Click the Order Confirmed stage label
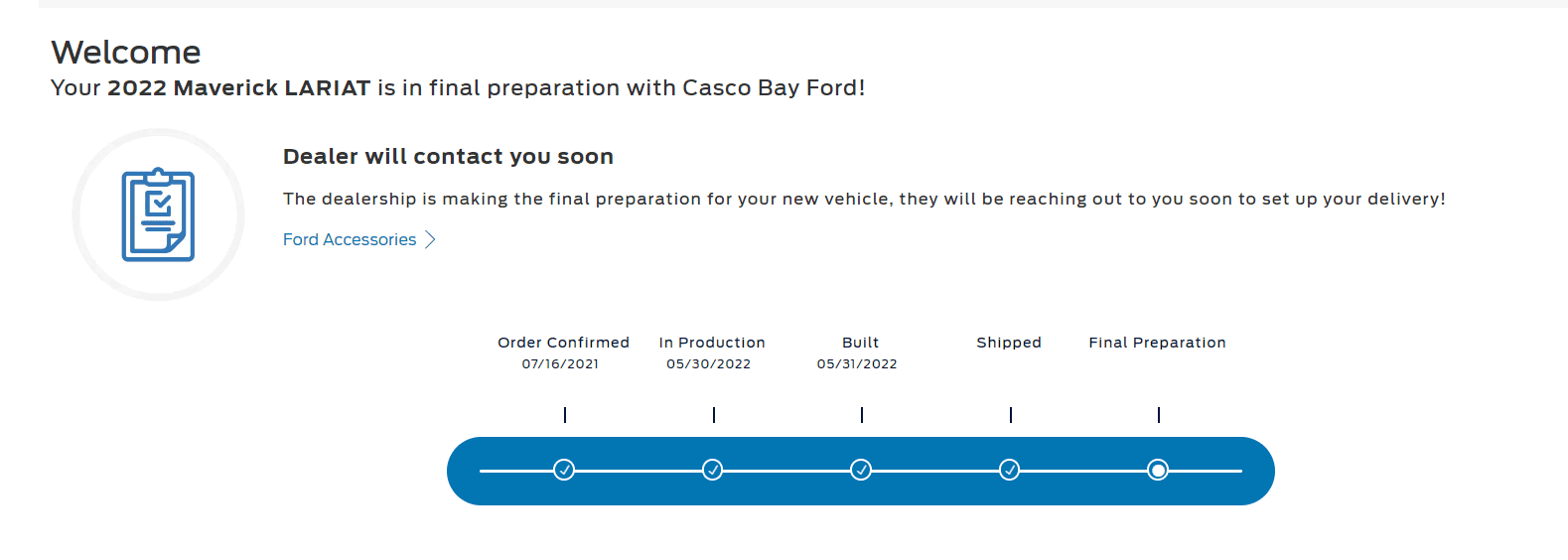The width and height of the screenshot is (1568, 560). pos(564,343)
